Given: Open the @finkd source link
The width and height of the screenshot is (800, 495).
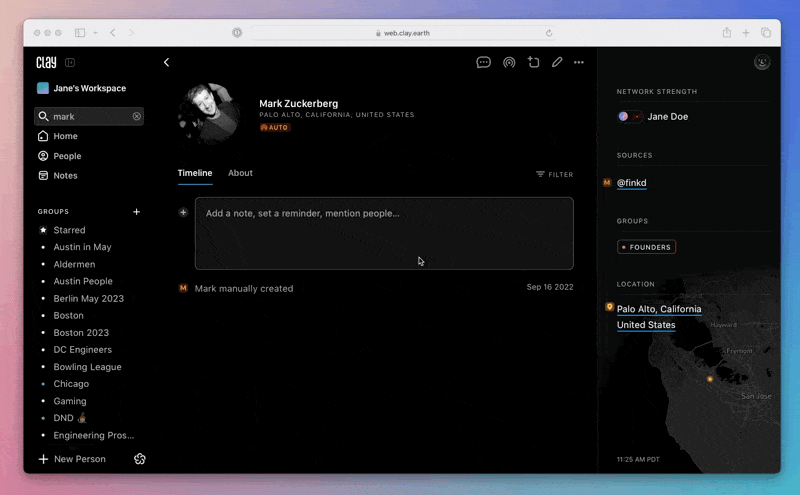Looking at the screenshot, I should click(x=631, y=183).
